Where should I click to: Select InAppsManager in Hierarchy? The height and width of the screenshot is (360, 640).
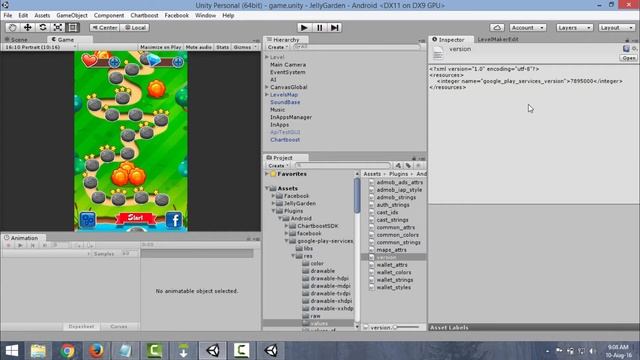coord(291,117)
